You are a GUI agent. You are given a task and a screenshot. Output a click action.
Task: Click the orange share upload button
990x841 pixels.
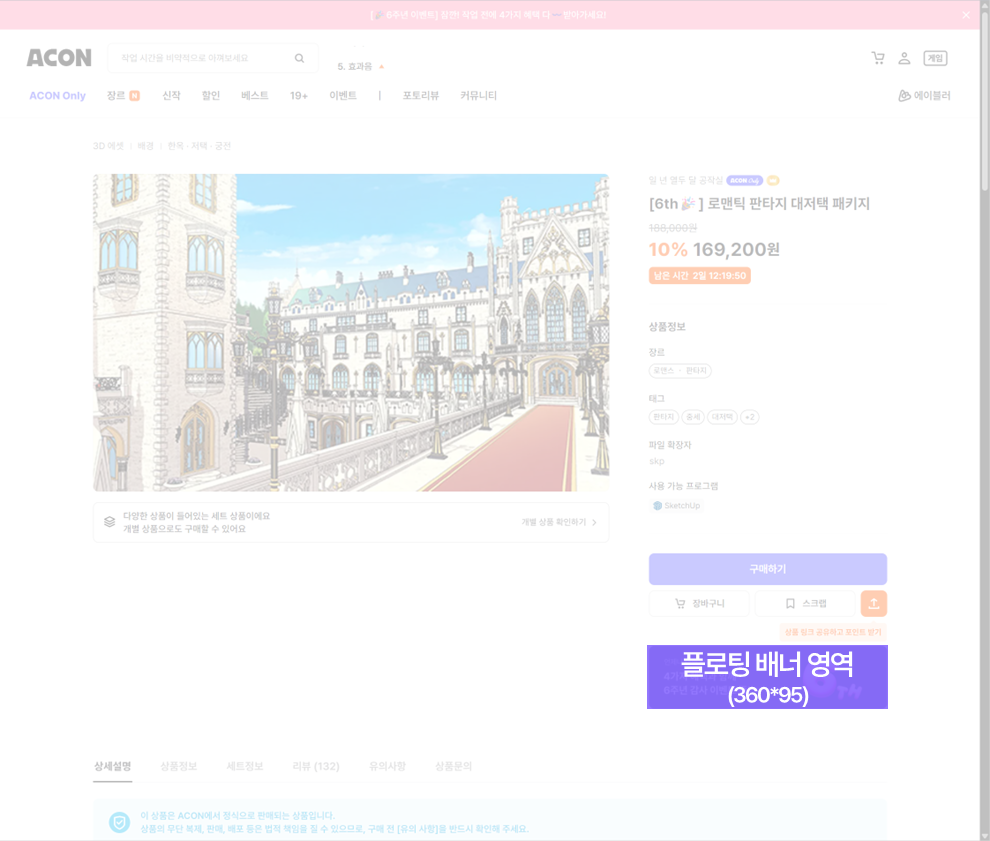coord(874,604)
